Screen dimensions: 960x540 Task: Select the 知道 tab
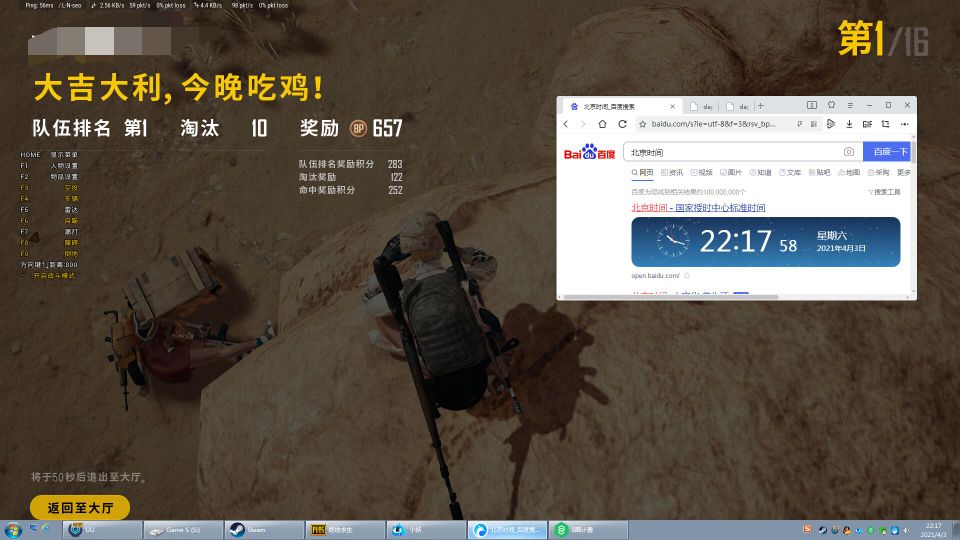[760, 173]
